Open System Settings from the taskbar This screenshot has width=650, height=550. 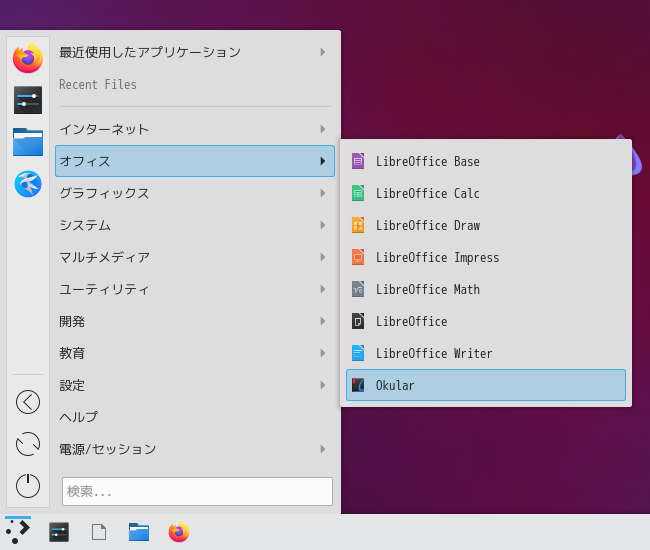(59, 532)
